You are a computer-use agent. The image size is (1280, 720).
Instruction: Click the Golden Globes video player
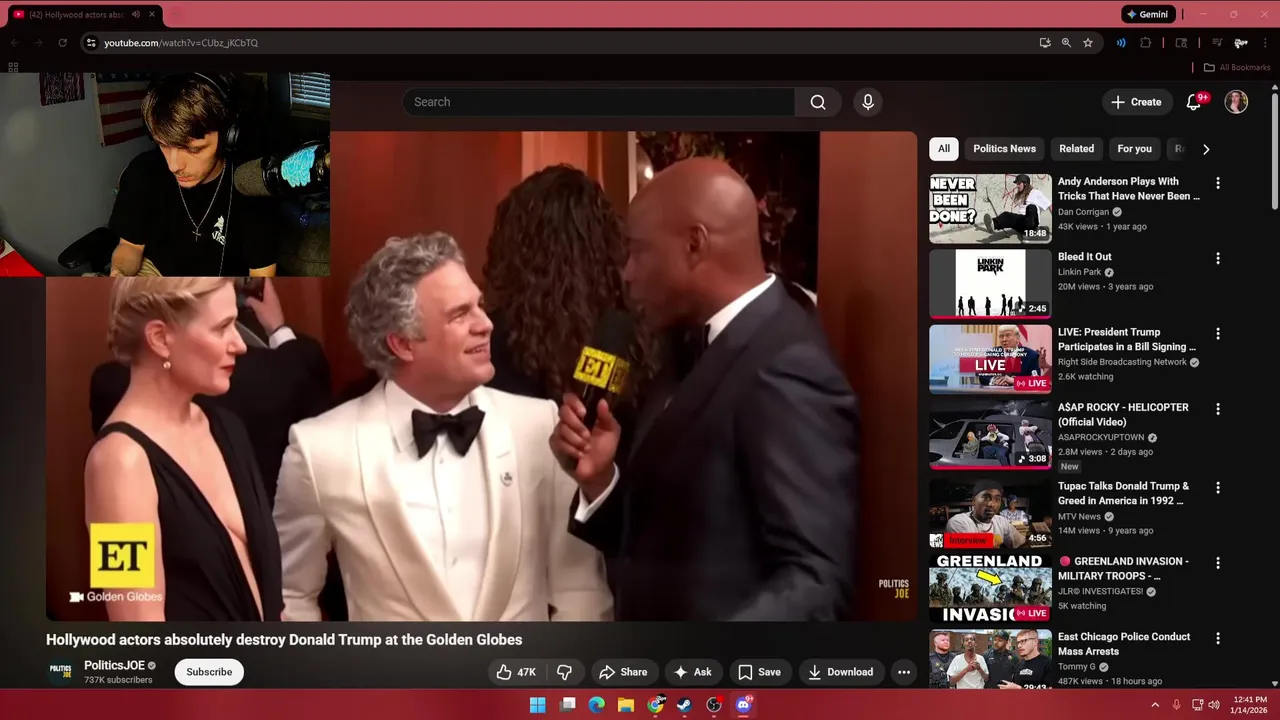481,376
